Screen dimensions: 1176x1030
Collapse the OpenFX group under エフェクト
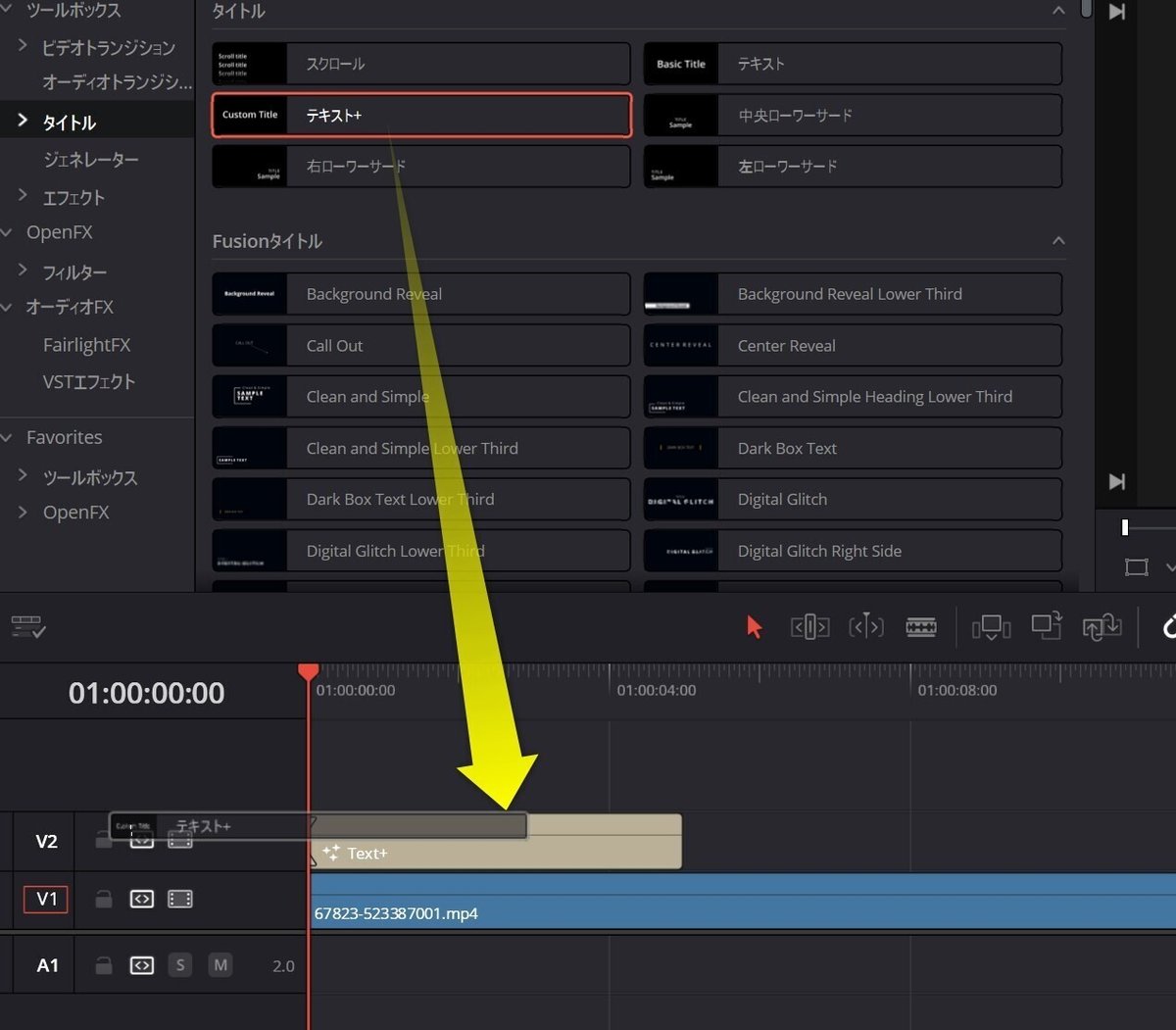(7, 232)
